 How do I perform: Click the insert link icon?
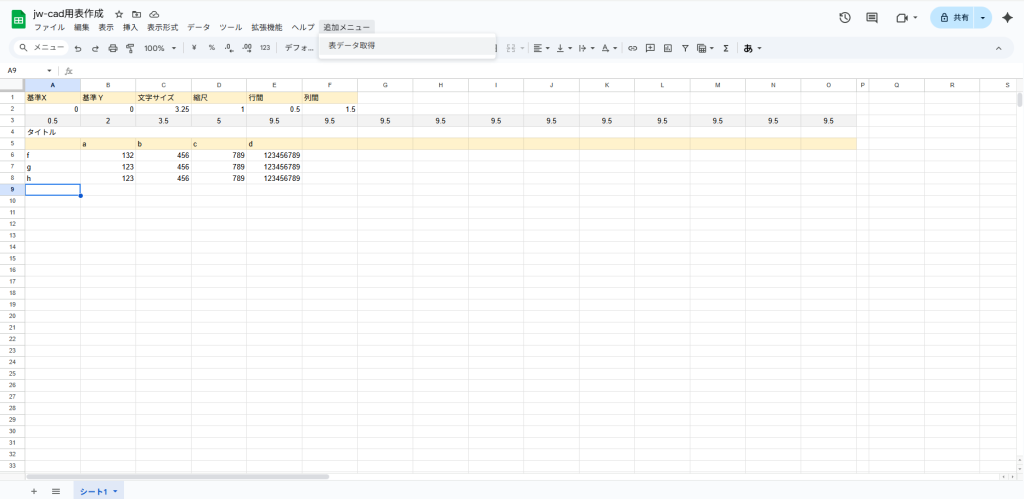[x=632, y=48]
